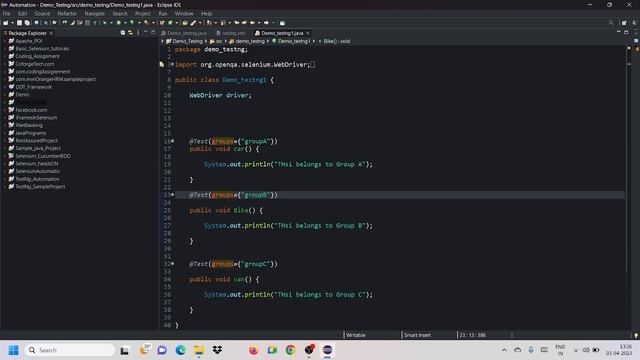
Task: Minimize the editor area
Action: pos(618,32)
